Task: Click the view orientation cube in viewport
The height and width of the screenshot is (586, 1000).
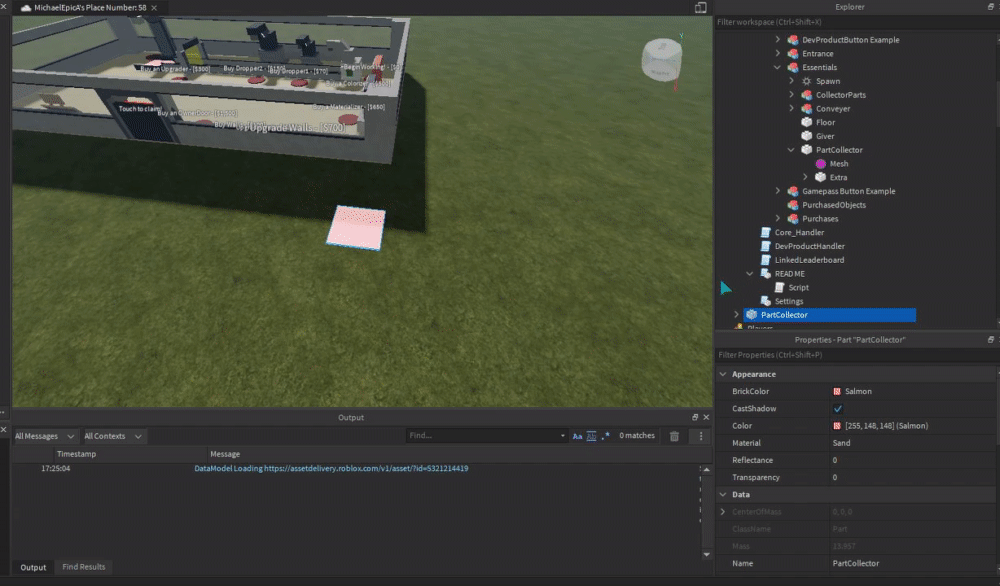Action: tap(661, 60)
